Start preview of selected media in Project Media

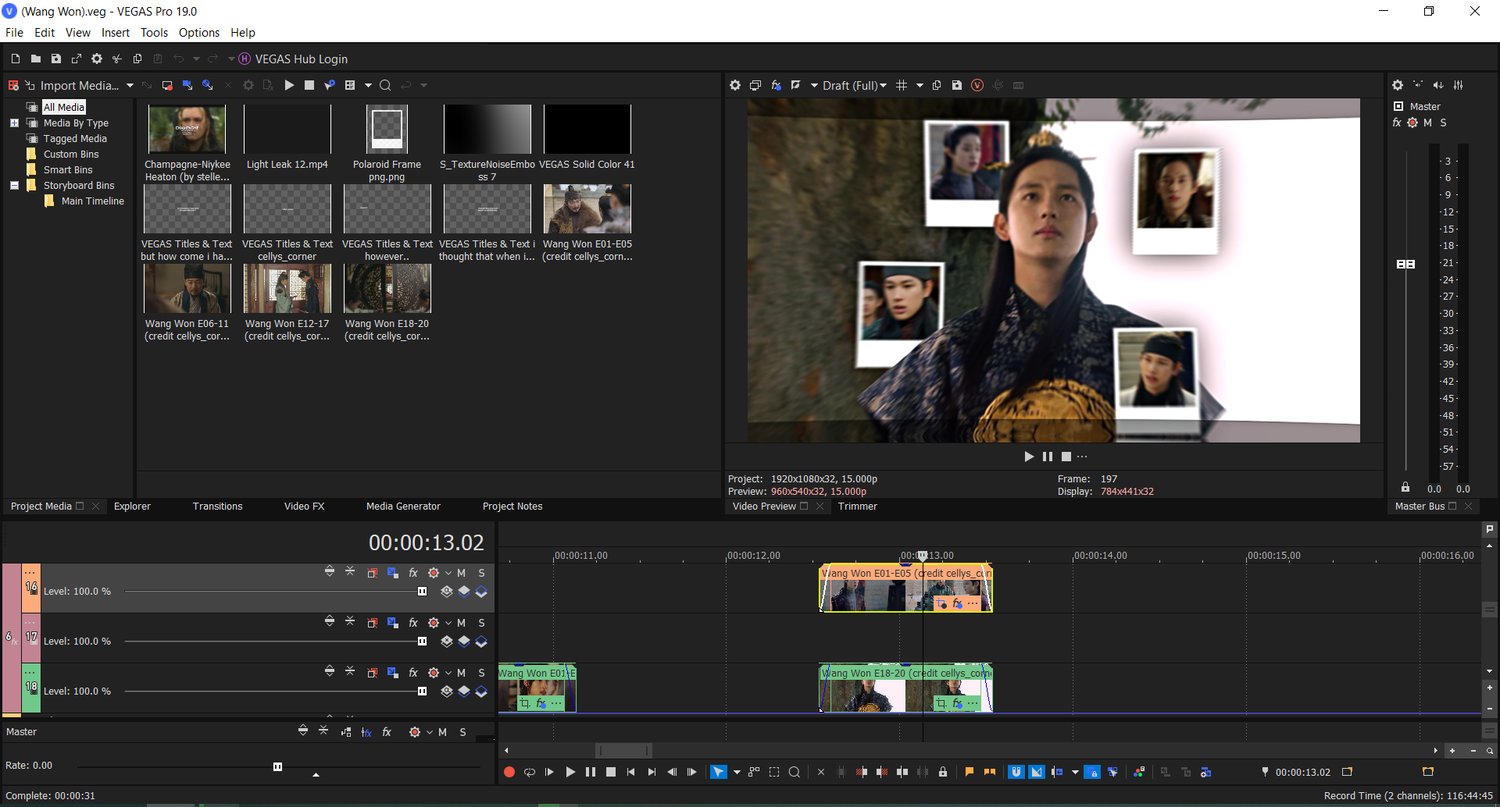(x=289, y=86)
